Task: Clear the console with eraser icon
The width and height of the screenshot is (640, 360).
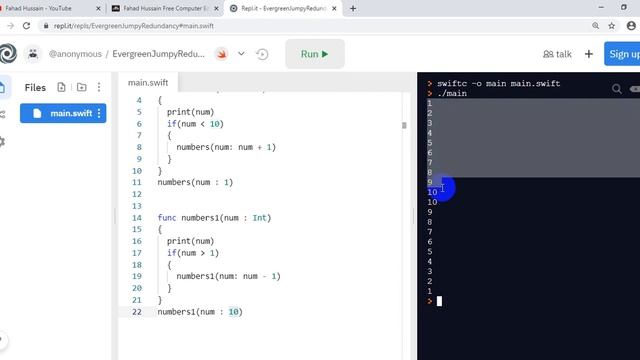Action: click(x=635, y=89)
